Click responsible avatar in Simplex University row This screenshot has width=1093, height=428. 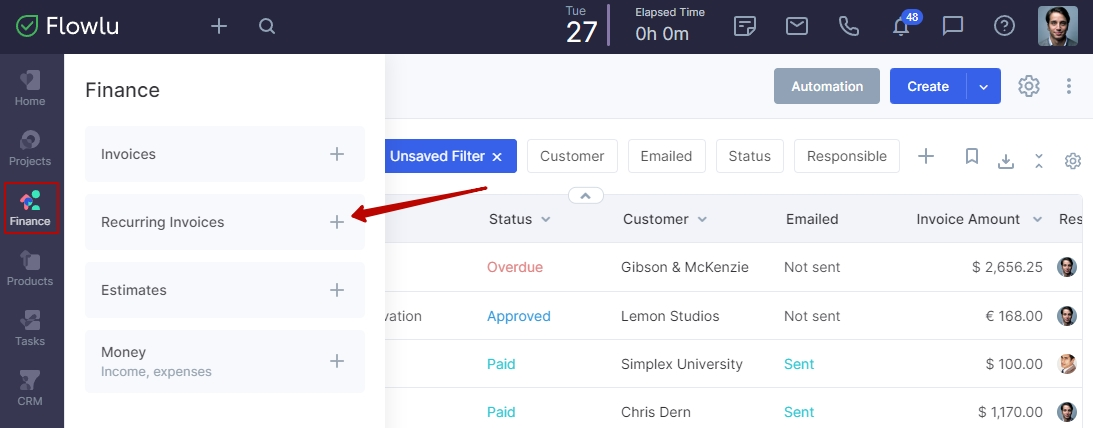click(x=1067, y=364)
